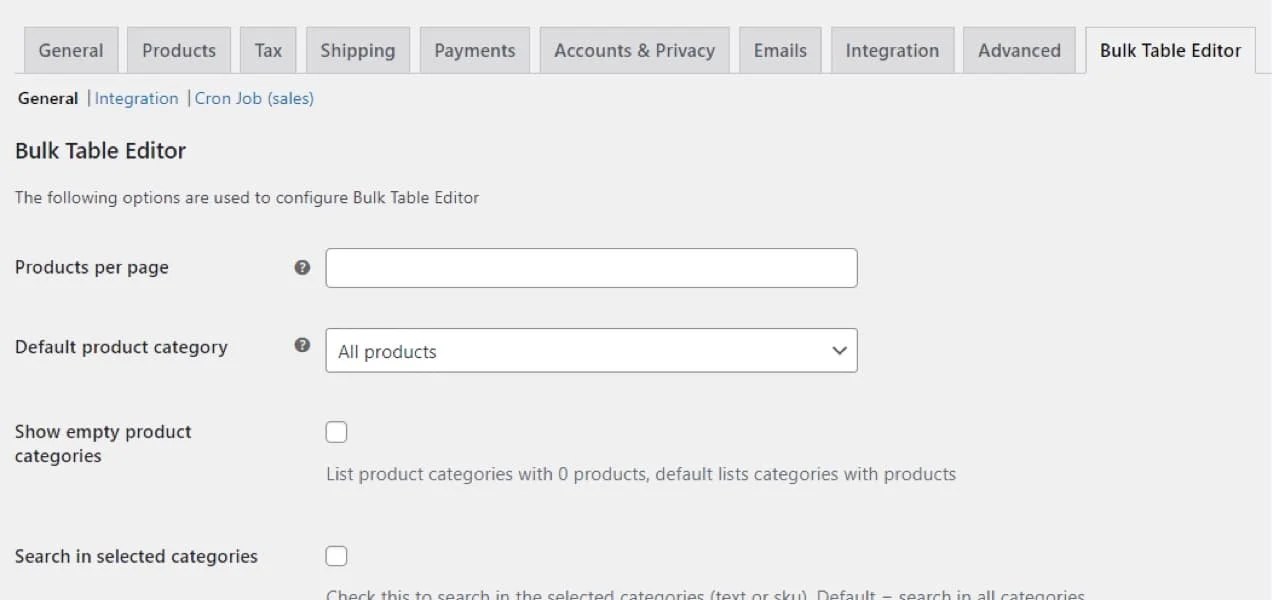Open the Default product category dropdown
Screen dimensions: 1272x600
click(590, 351)
